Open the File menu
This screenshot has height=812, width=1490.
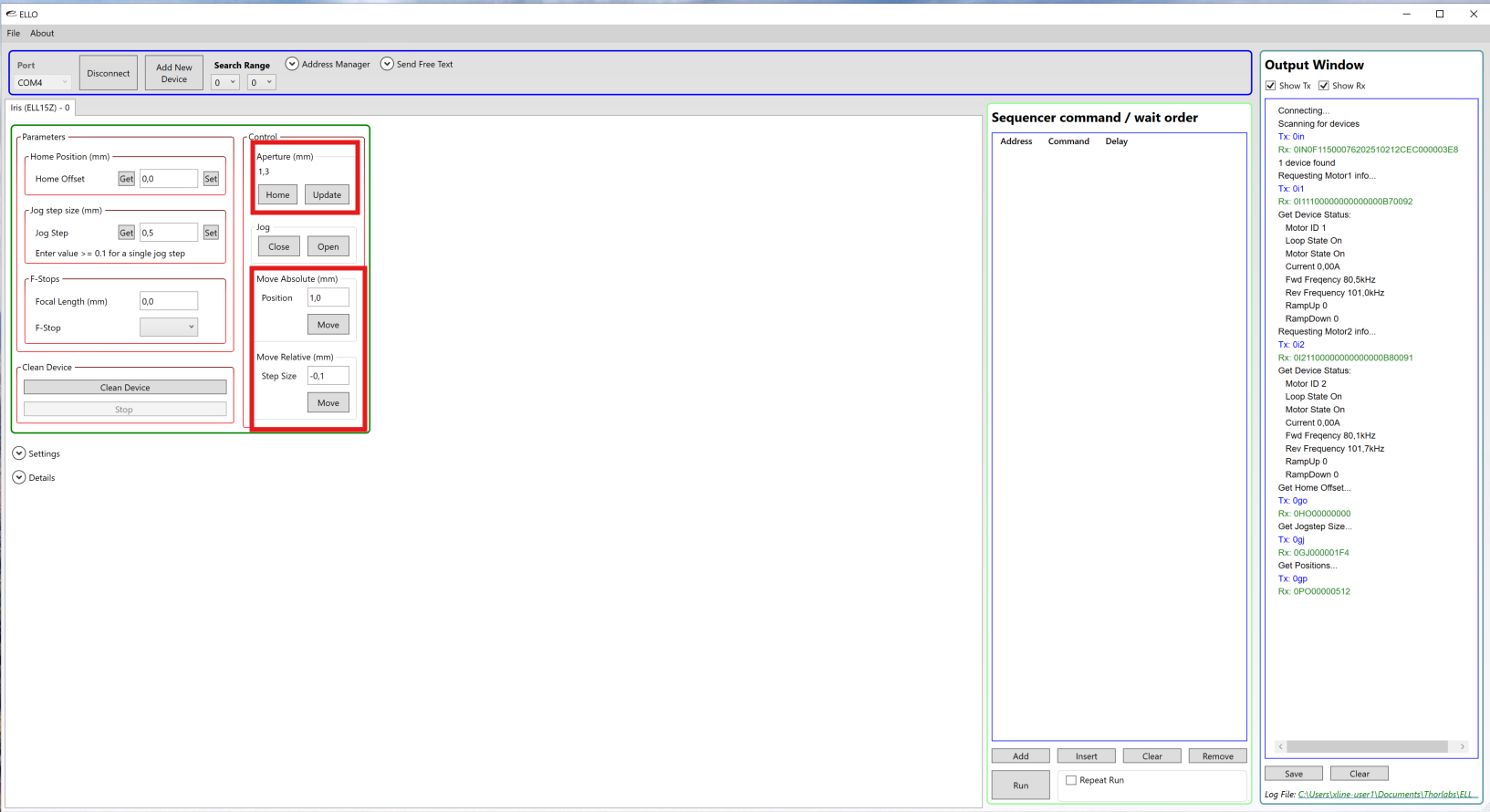tap(14, 33)
